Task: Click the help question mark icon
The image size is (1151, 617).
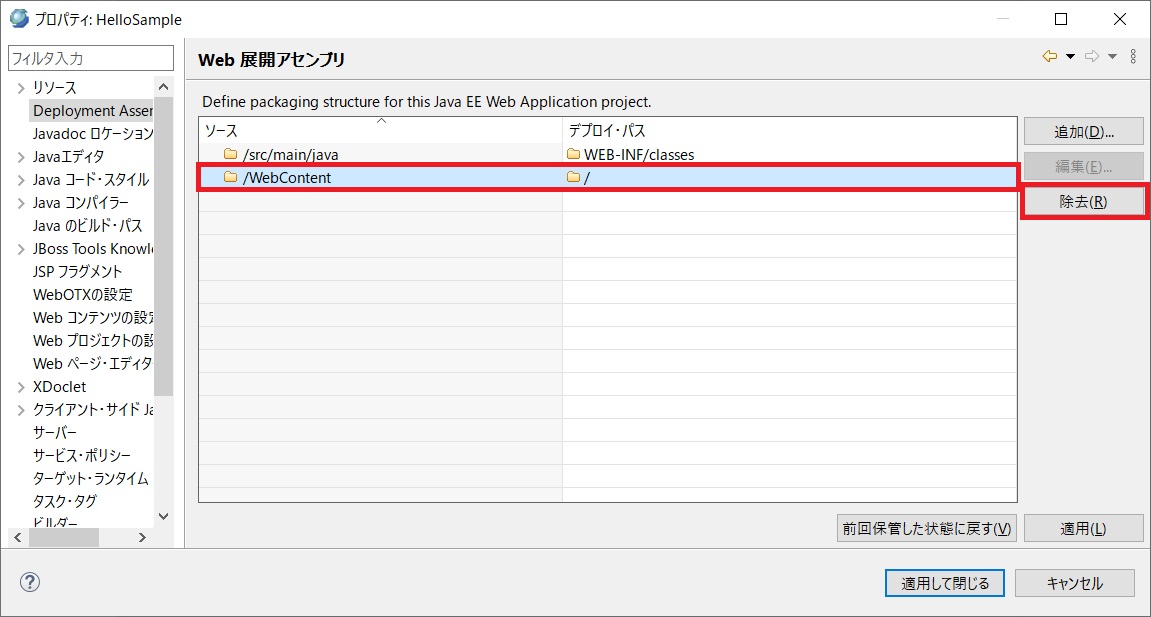Action: (30, 583)
